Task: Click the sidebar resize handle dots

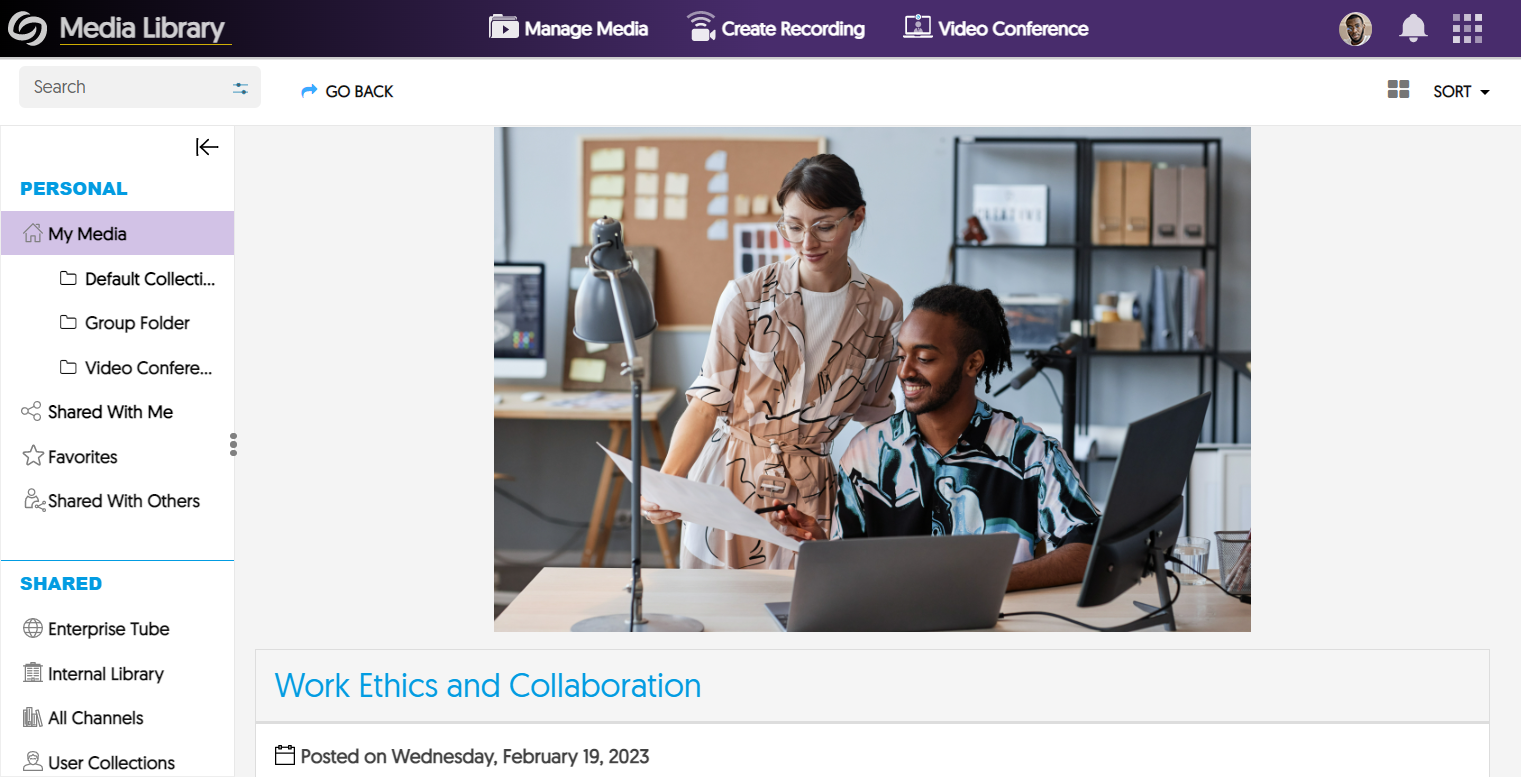Action: 233,444
